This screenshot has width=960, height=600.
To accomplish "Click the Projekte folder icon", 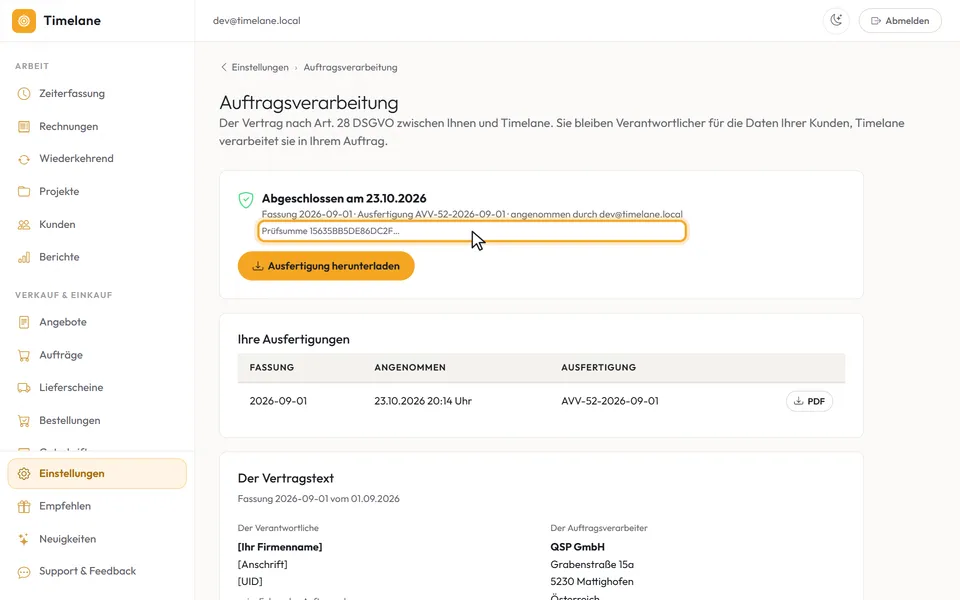I will [x=24, y=192].
